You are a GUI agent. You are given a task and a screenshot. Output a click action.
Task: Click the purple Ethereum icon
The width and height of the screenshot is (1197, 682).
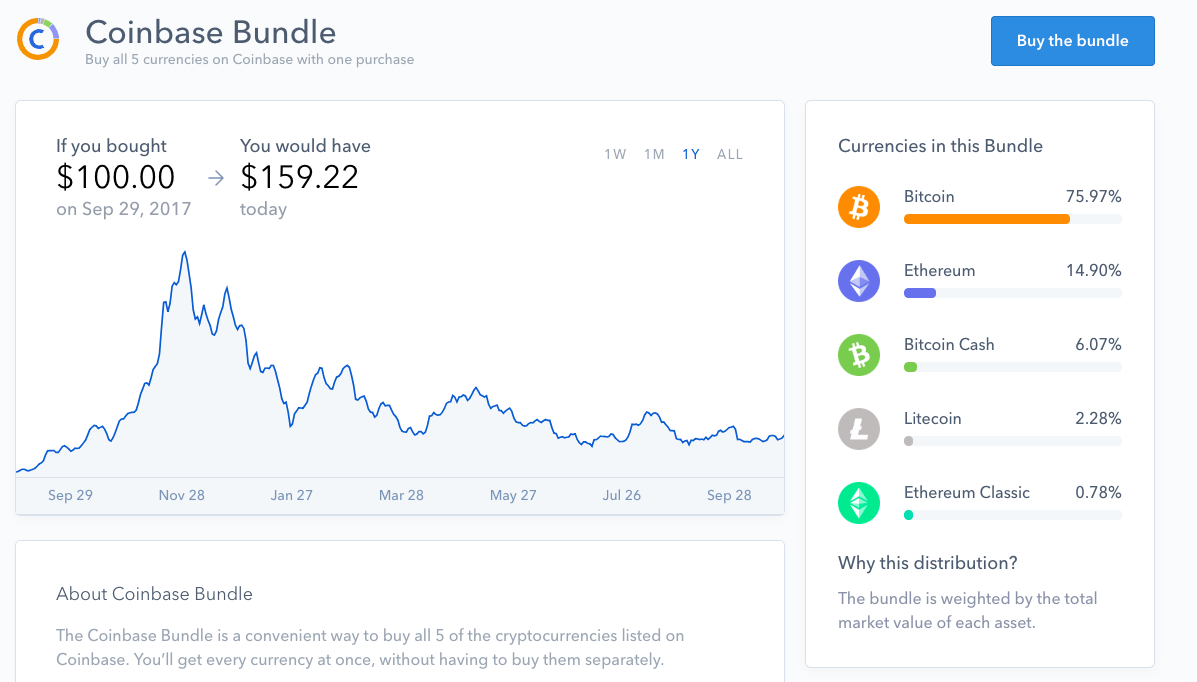859,281
